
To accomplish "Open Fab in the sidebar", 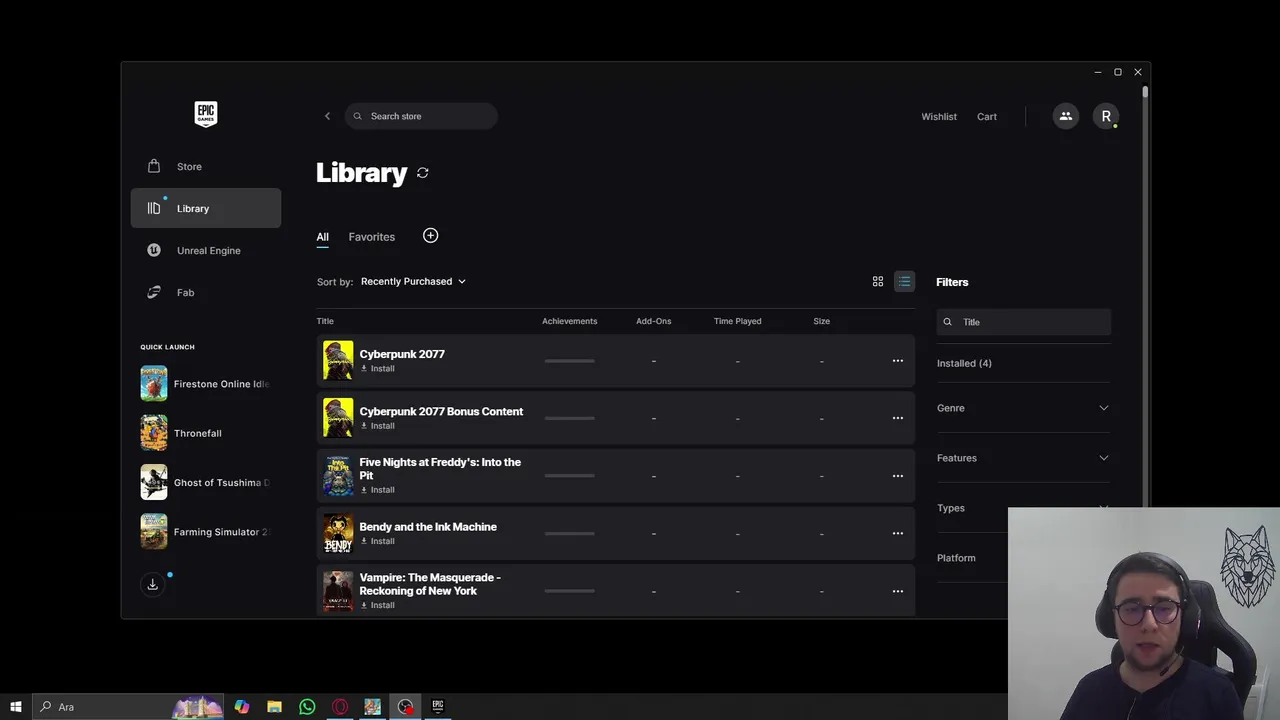I will (206, 292).
